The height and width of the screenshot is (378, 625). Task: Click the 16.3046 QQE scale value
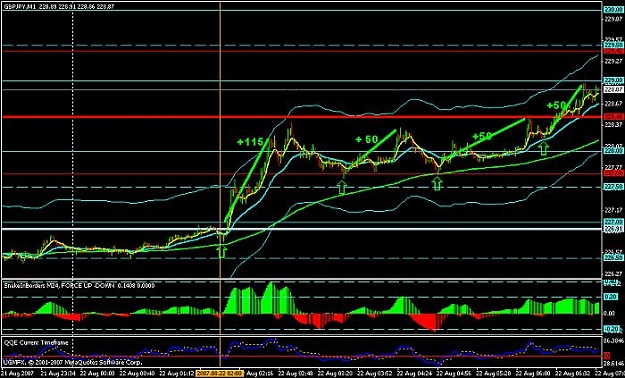pos(614,341)
